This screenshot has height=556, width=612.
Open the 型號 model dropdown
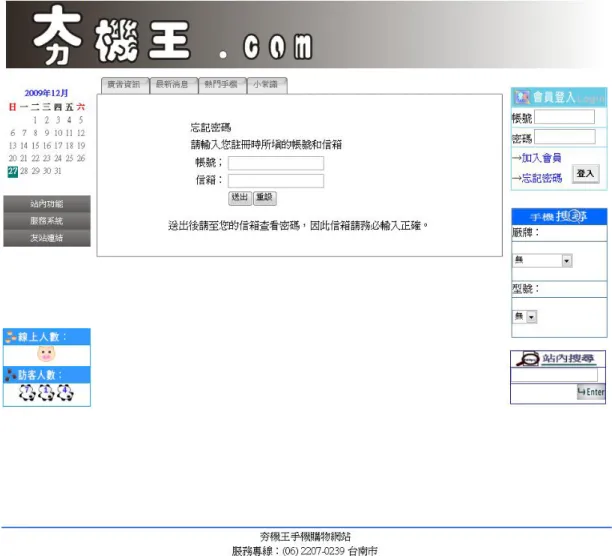525,316
